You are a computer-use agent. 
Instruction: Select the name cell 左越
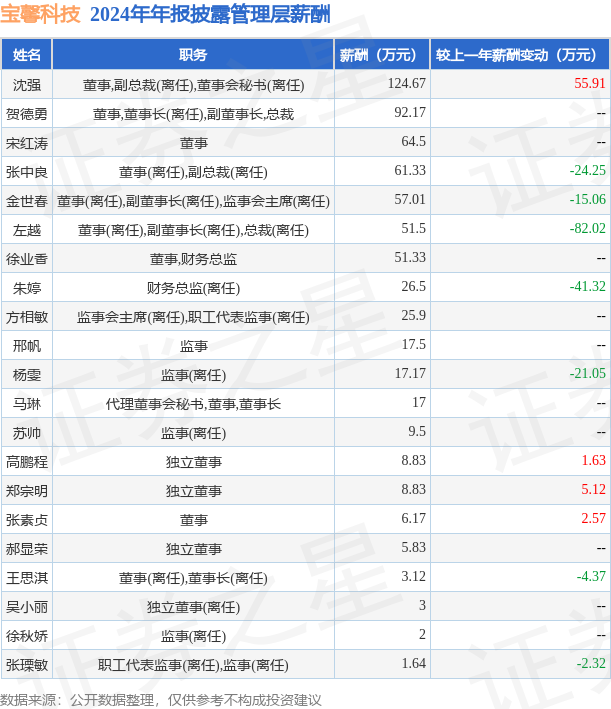coord(27,230)
